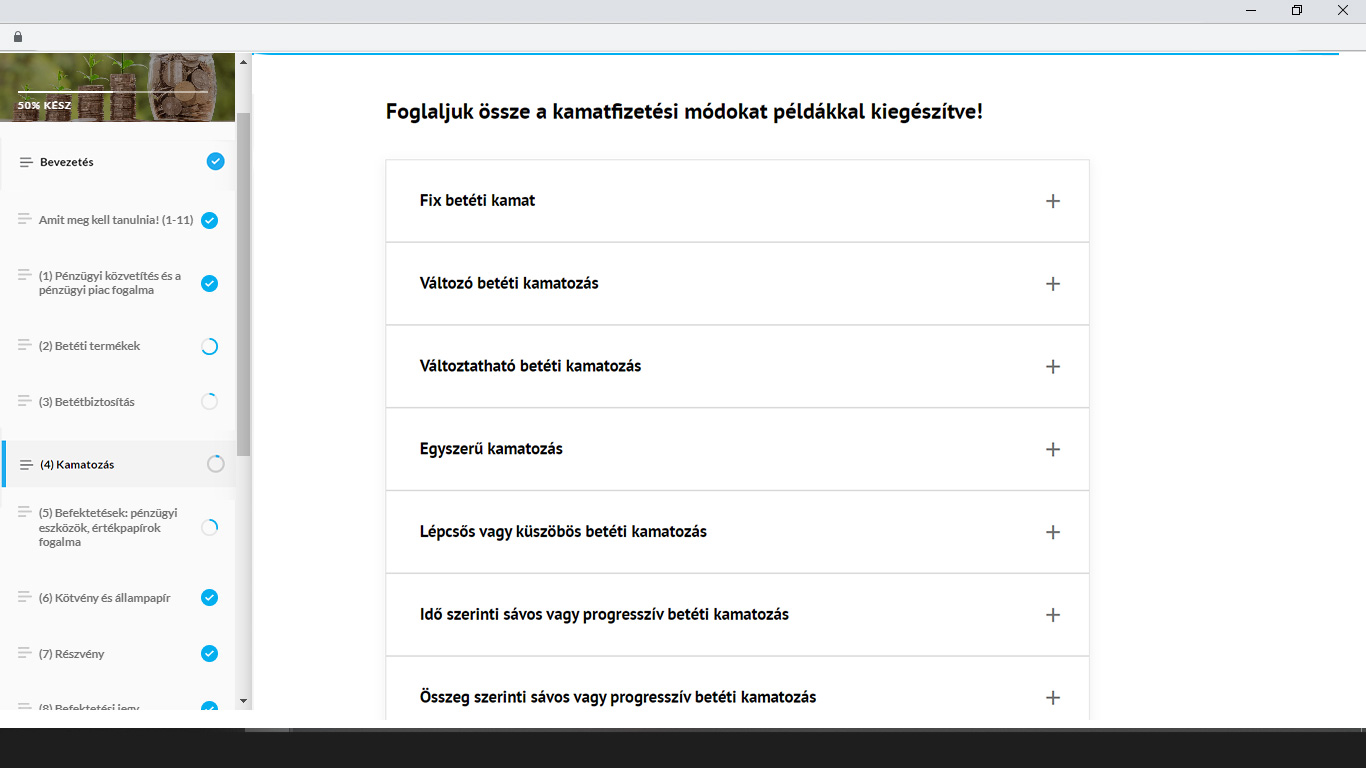Image resolution: width=1366 pixels, height=768 pixels.
Task: Open Lépcsős vagy küszöbös betéti kamatozás panel
Action: (x=1052, y=532)
